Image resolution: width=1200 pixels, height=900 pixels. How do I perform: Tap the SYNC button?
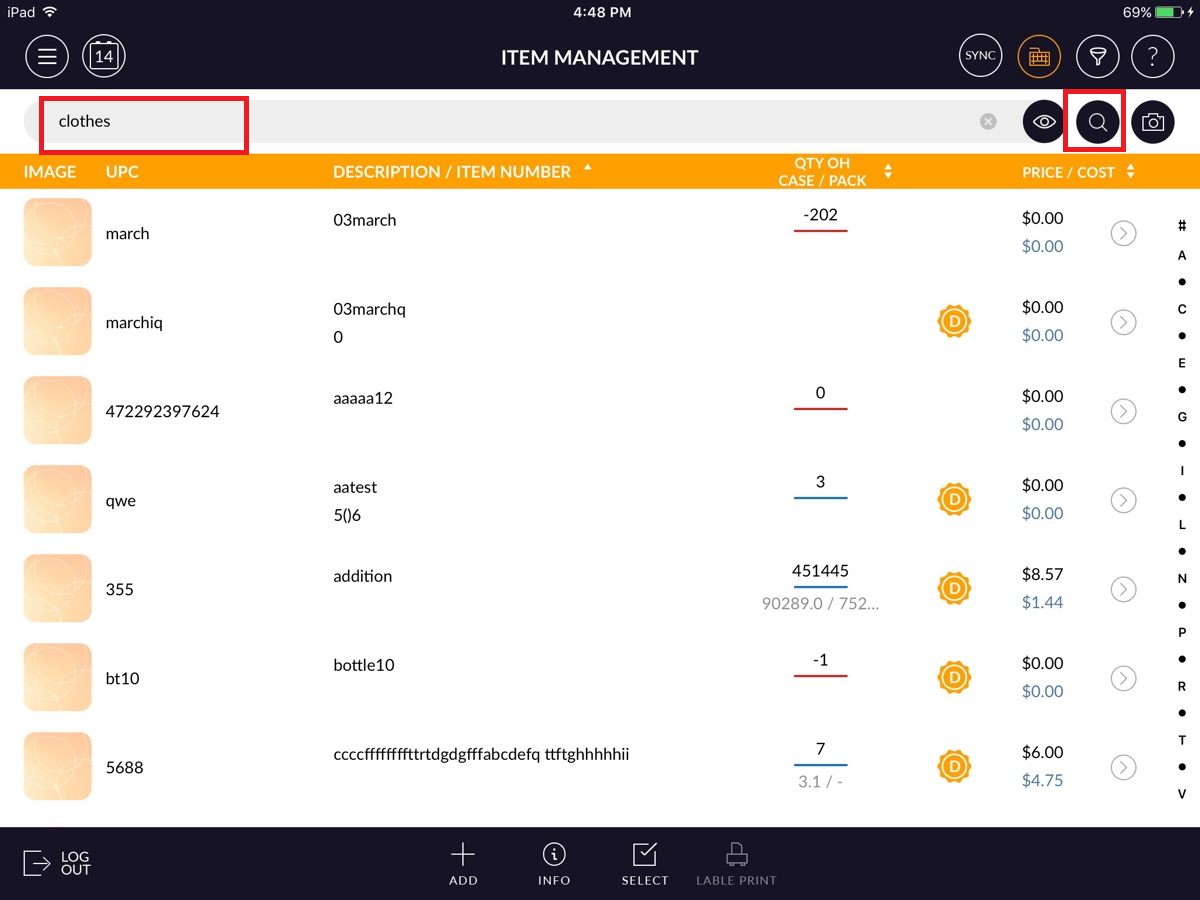click(x=980, y=57)
